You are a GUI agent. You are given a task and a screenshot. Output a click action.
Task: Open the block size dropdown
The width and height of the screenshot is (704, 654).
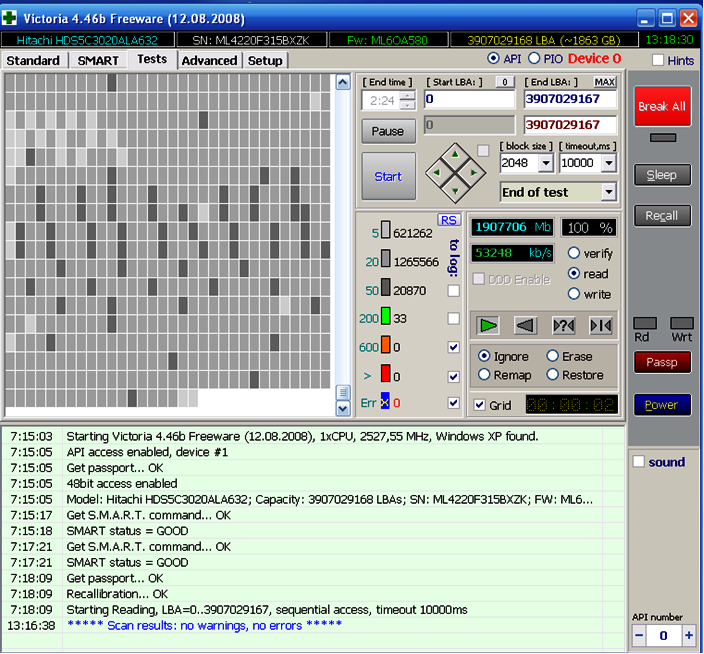(545, 163)
